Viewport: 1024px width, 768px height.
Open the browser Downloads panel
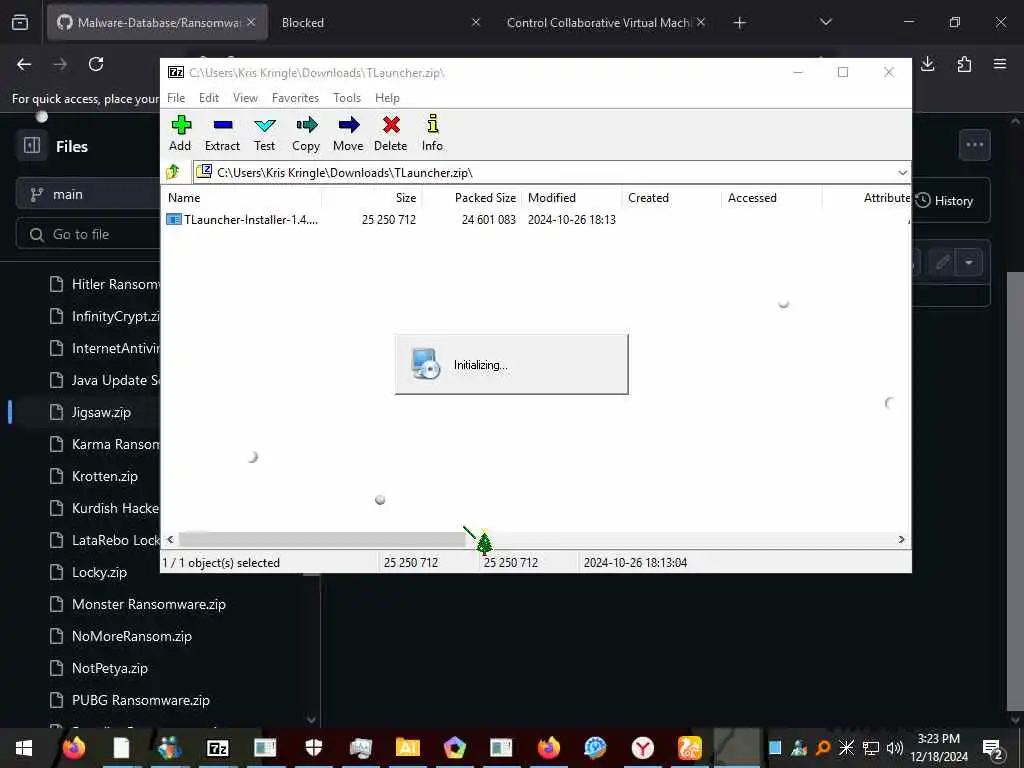pyautogui.click(x=927, y=64)
